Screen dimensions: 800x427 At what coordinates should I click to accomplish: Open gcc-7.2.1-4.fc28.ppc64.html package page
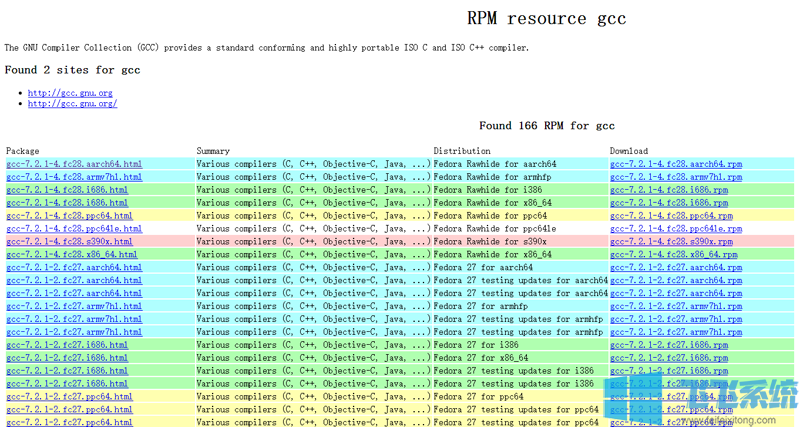[69, 216]
